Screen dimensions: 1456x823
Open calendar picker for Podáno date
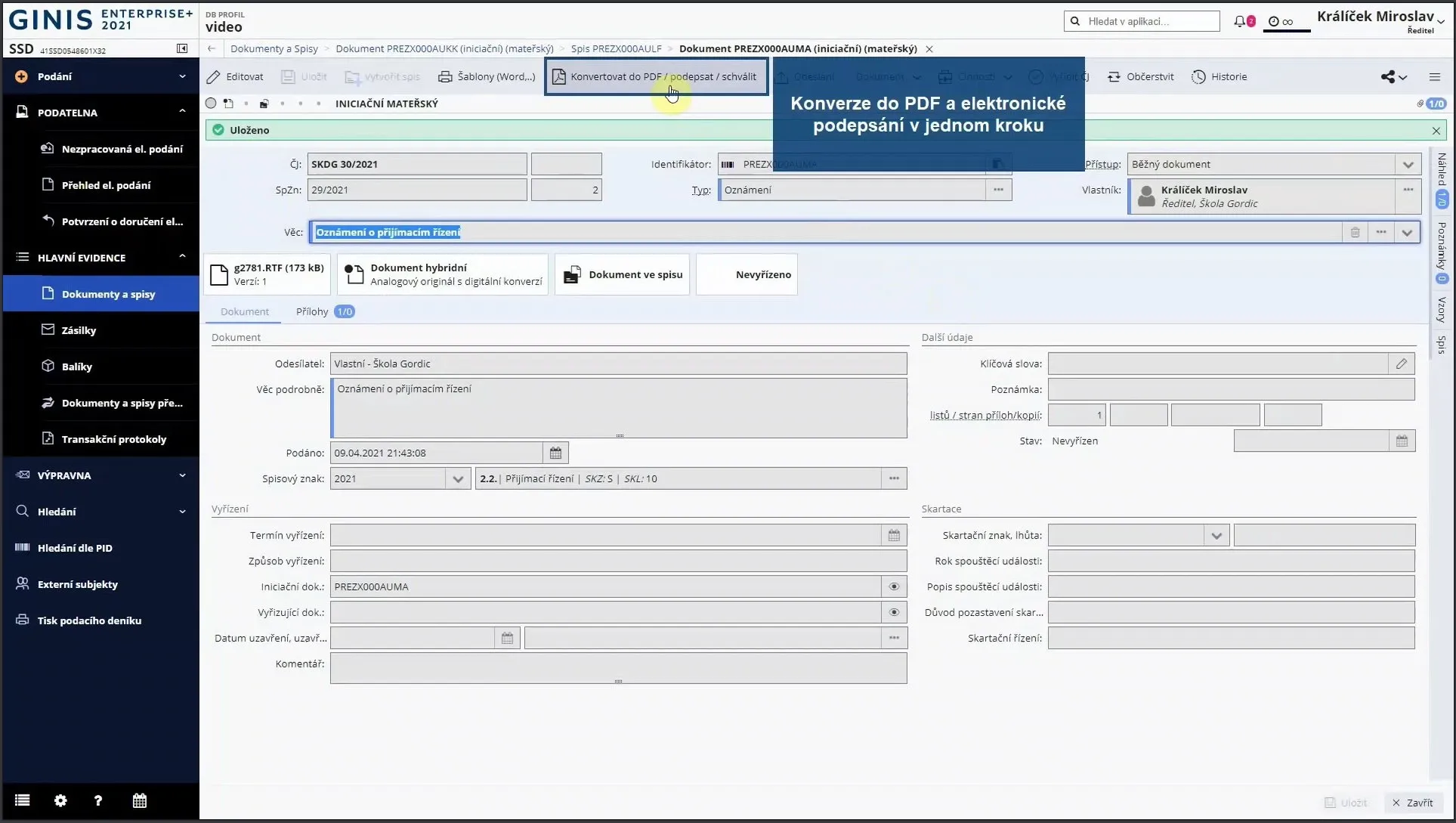tap(555, 453)
